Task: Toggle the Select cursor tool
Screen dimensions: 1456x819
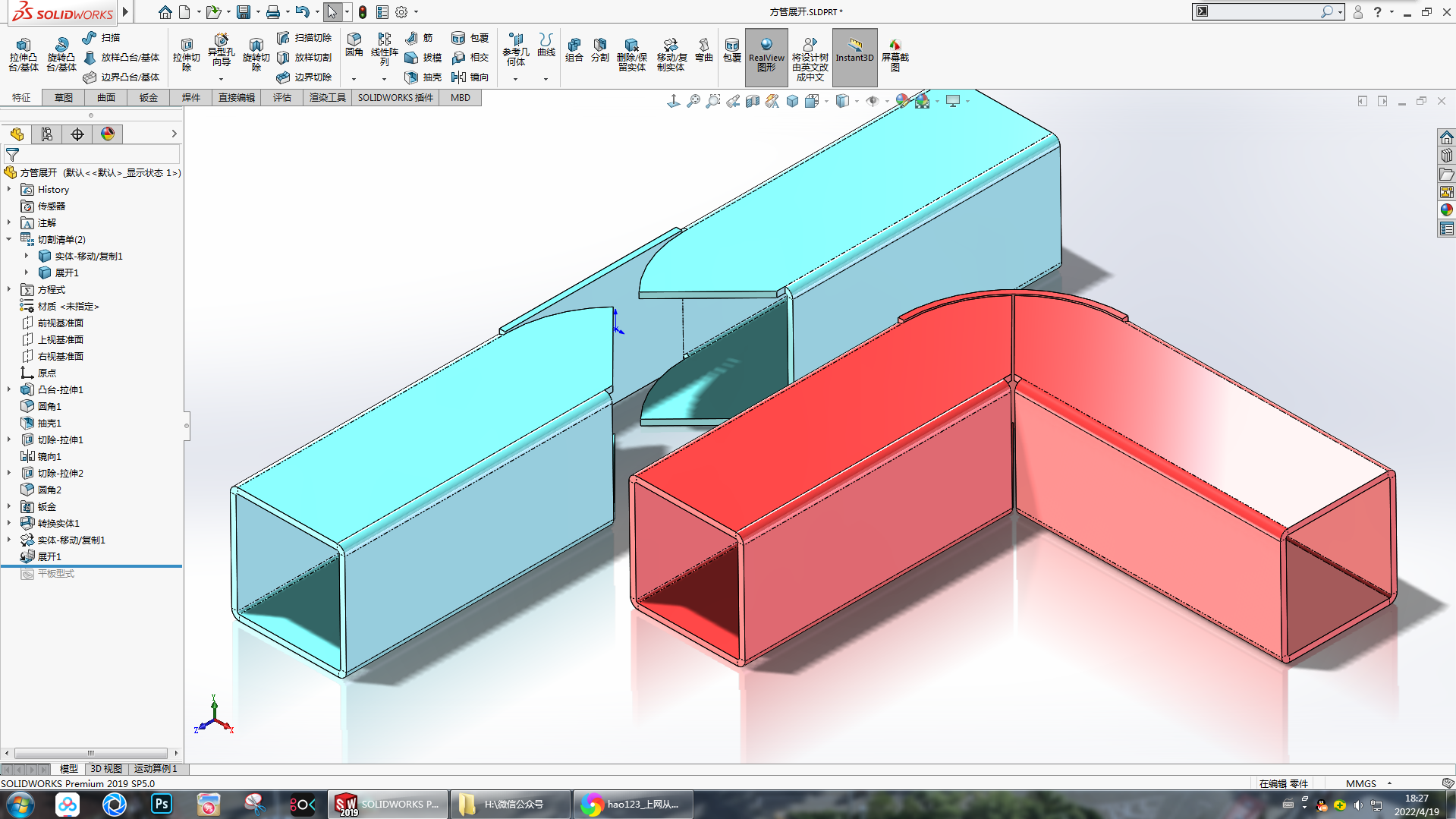Action: point(332,12)
